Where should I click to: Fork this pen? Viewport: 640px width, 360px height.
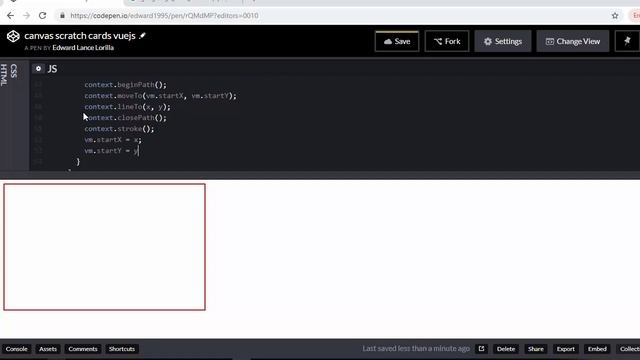click(447, 41)
